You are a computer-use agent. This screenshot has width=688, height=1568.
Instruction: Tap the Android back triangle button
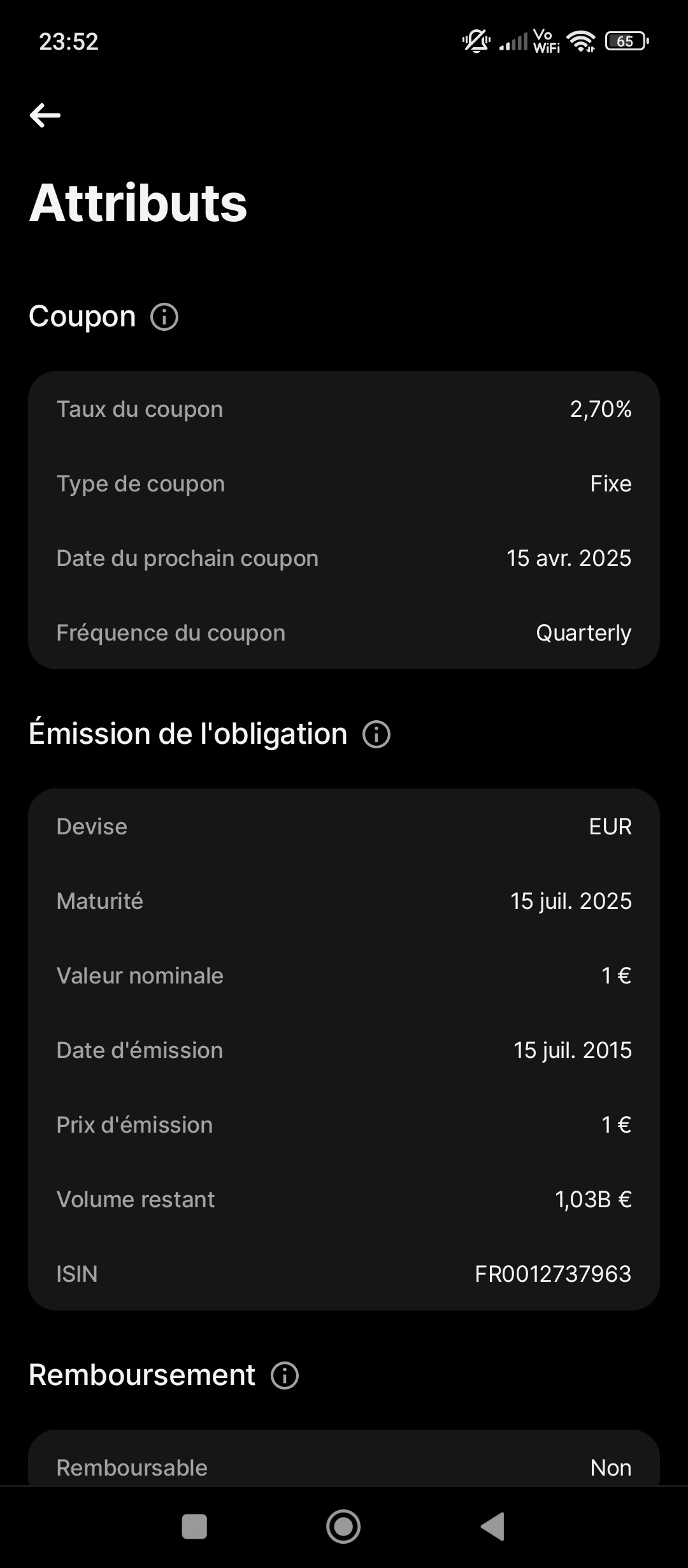(x=492, y=1527)
